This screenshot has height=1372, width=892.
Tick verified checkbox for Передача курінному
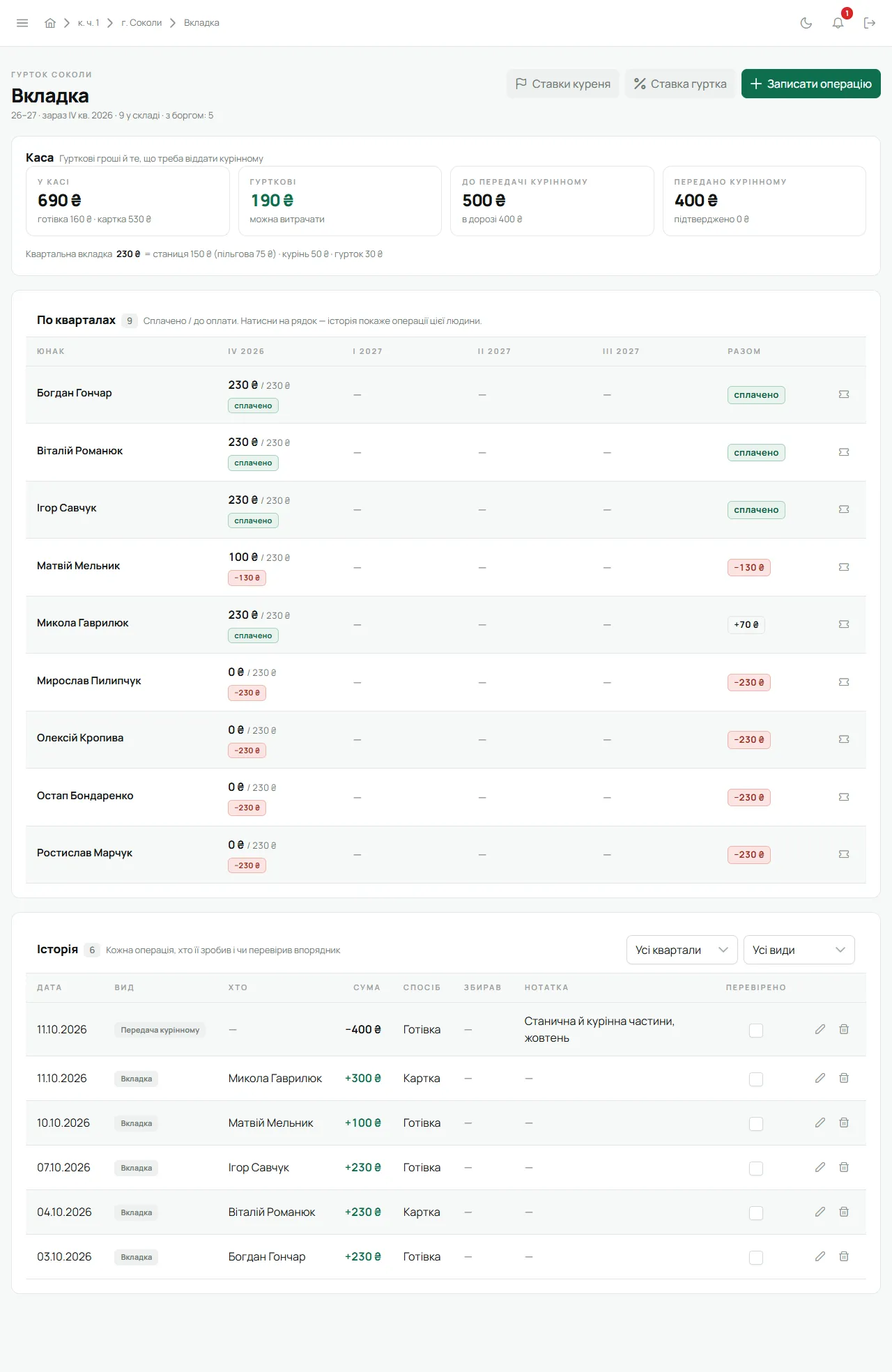click(x=756, y=1030)
